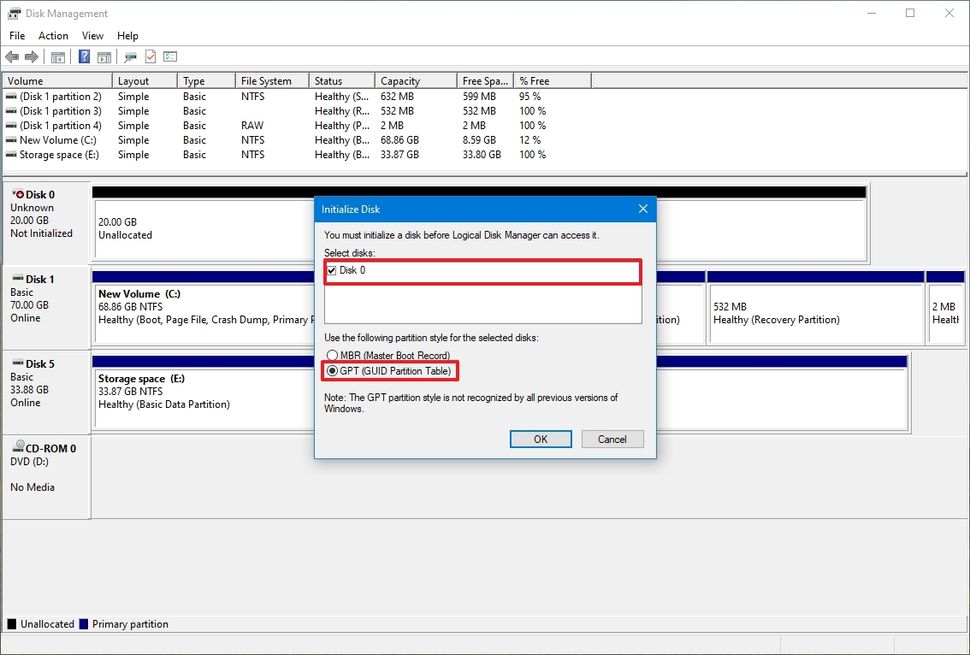Open the View menu
This screenshot has width=970, height=655.
point(92,35)
